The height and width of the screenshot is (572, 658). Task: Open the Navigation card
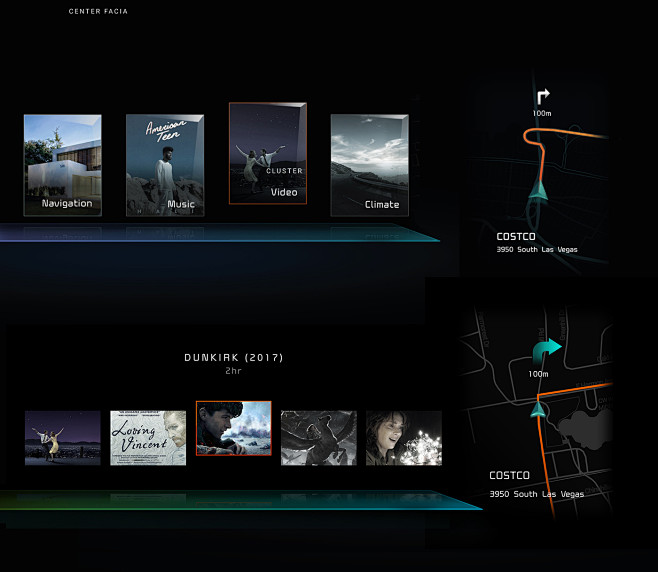coord(63,165)
